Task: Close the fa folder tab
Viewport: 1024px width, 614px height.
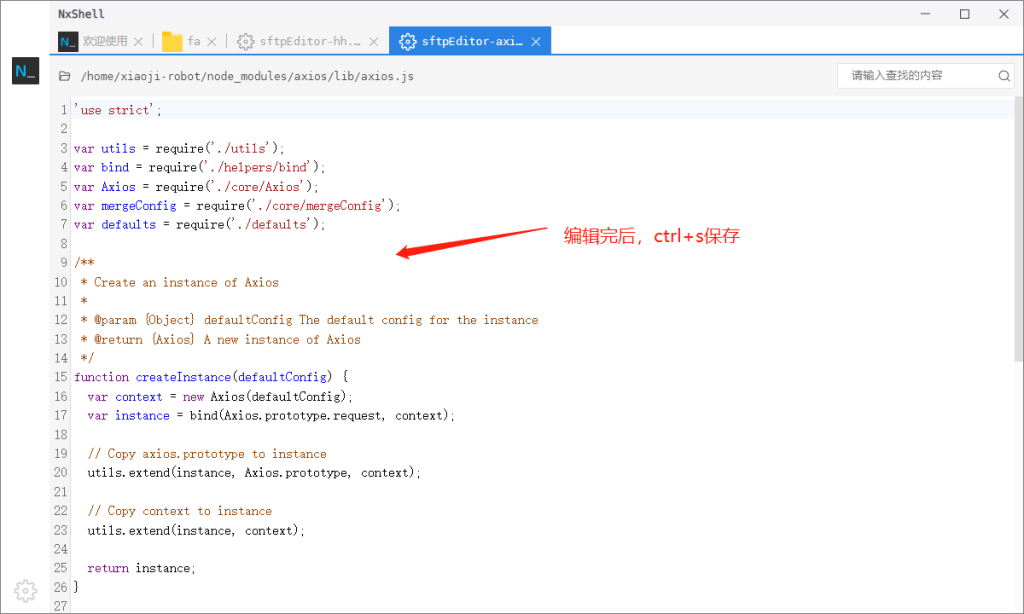Action: (212, 42)
